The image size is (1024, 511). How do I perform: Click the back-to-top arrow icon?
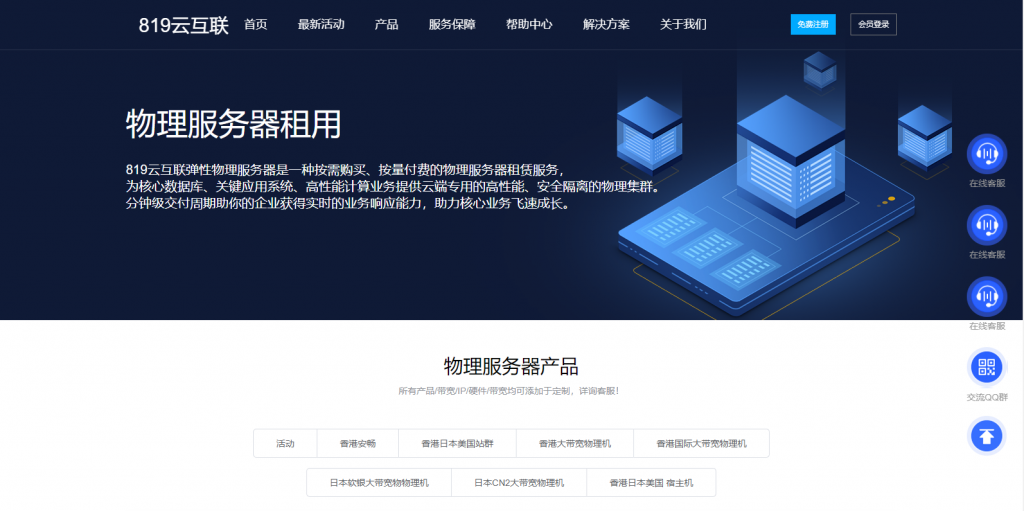[986, 436]
